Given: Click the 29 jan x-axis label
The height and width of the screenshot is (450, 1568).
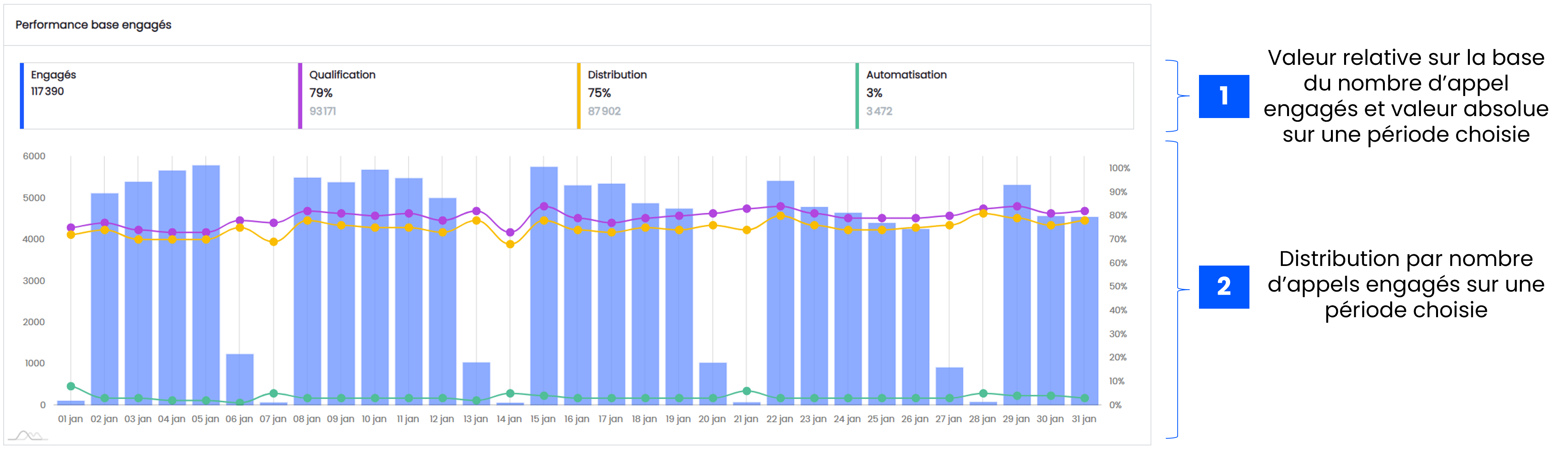Looking at the screenshot, I should pyautogui.click(x=1016, y=419).
